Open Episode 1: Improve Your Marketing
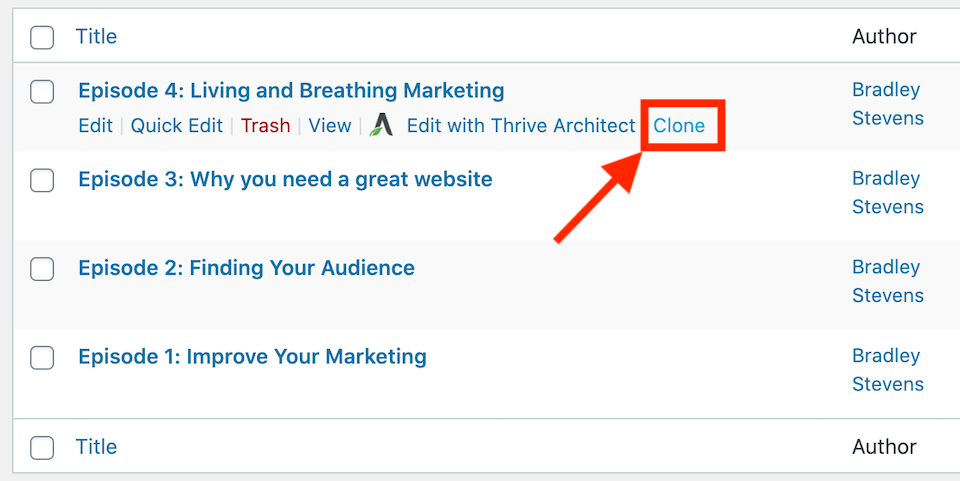Viewport: 960px width, 481px height. point(252,357)
